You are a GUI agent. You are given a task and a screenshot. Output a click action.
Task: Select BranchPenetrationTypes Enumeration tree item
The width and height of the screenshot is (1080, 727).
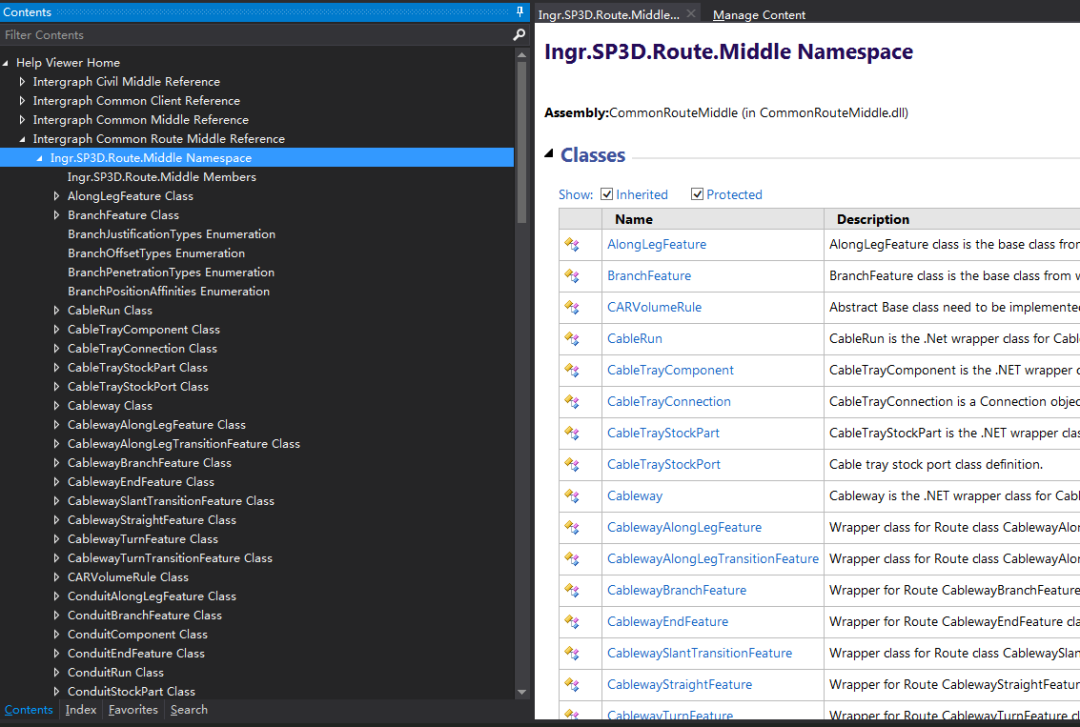pyautogui.click(x=171, y=272)
